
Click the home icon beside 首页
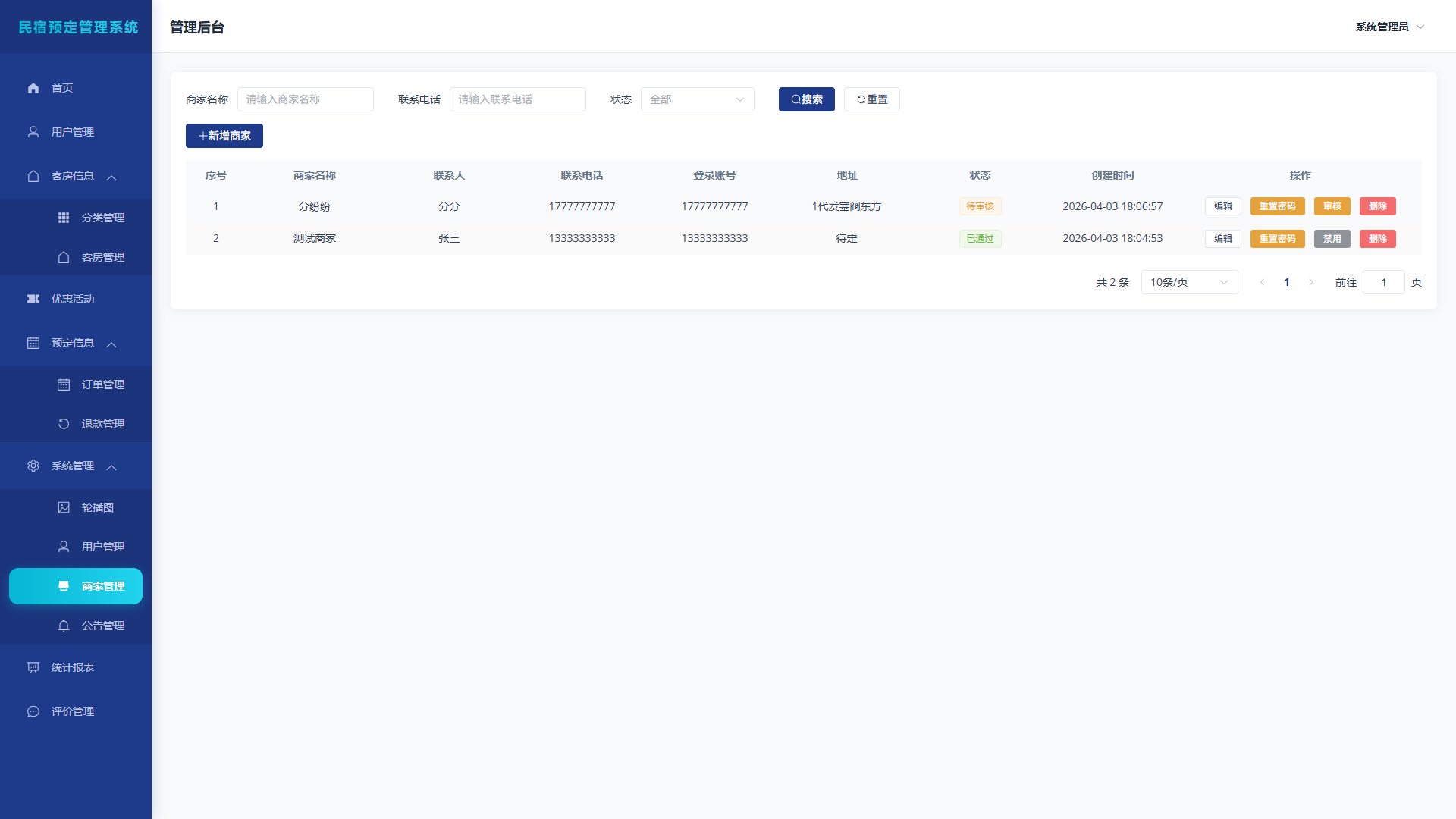33,88
